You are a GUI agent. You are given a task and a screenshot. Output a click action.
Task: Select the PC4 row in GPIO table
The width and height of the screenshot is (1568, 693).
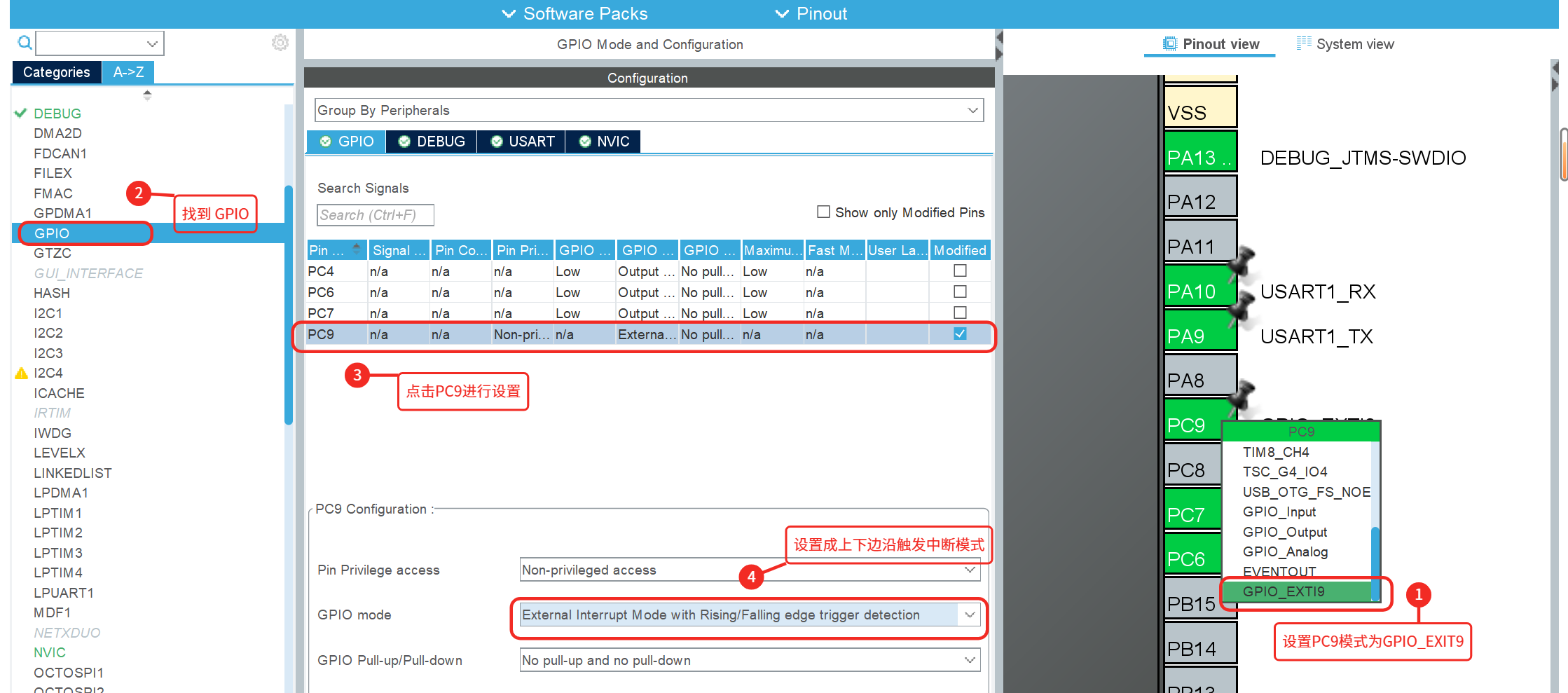pos(648,271)
